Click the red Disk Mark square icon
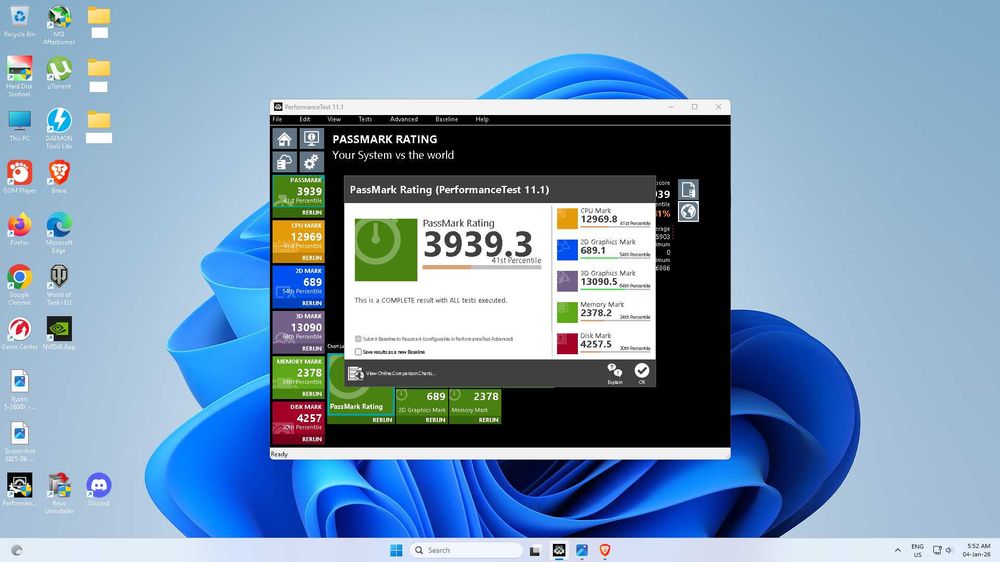1000x562 pixels. [567, 343]
